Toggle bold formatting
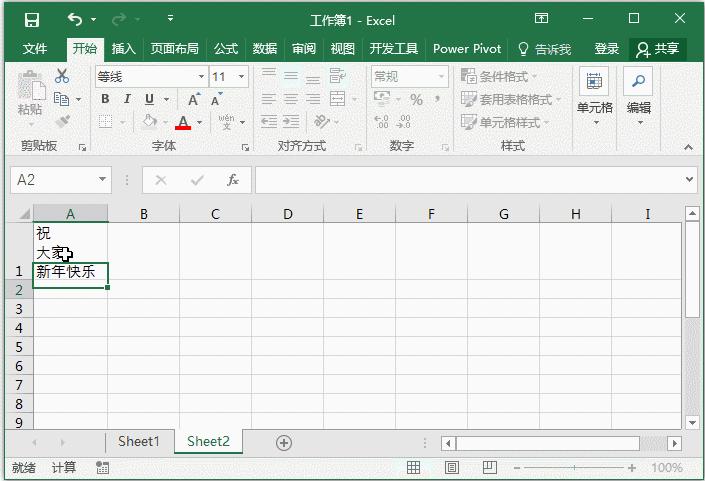705x481 pixels. point(105,99)
